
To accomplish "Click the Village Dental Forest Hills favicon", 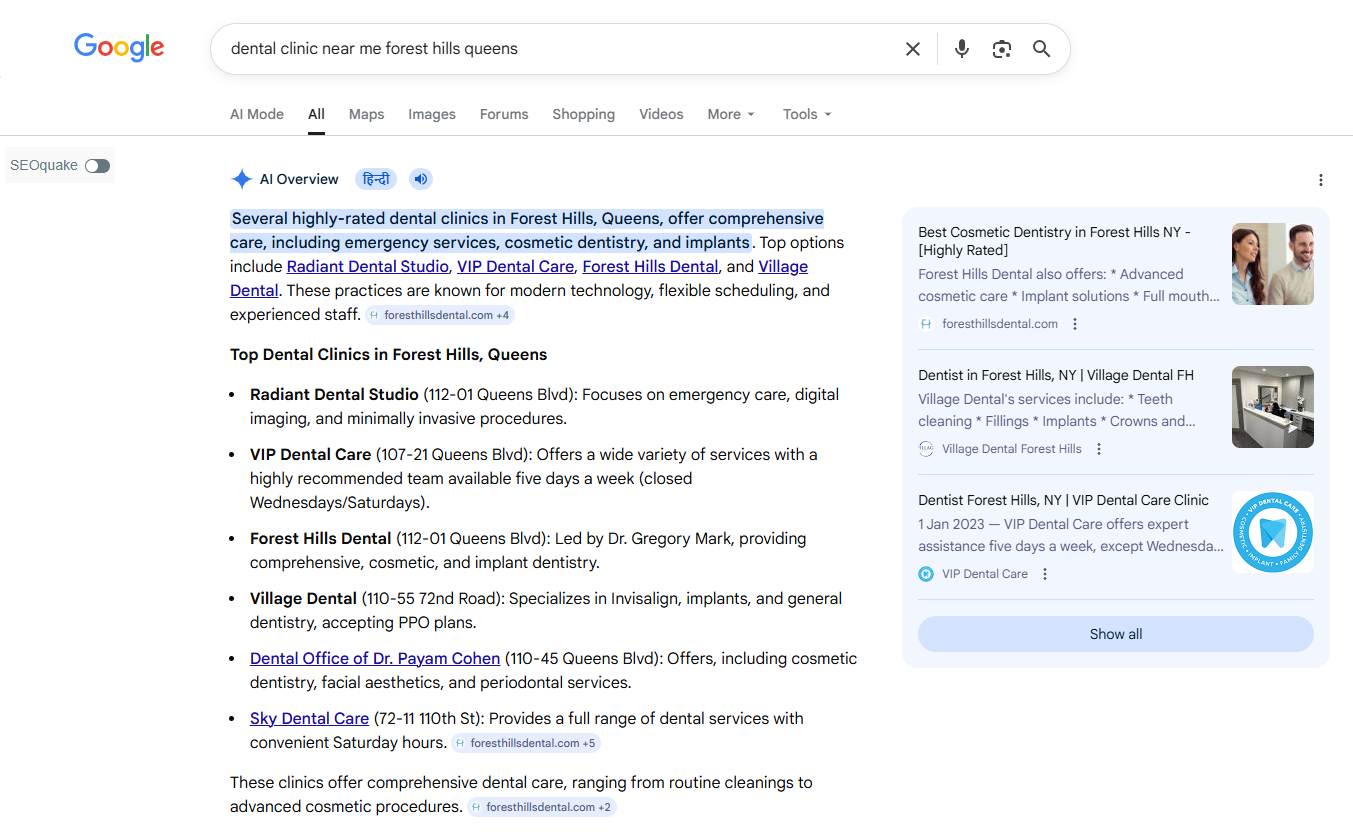I will 926,449.
